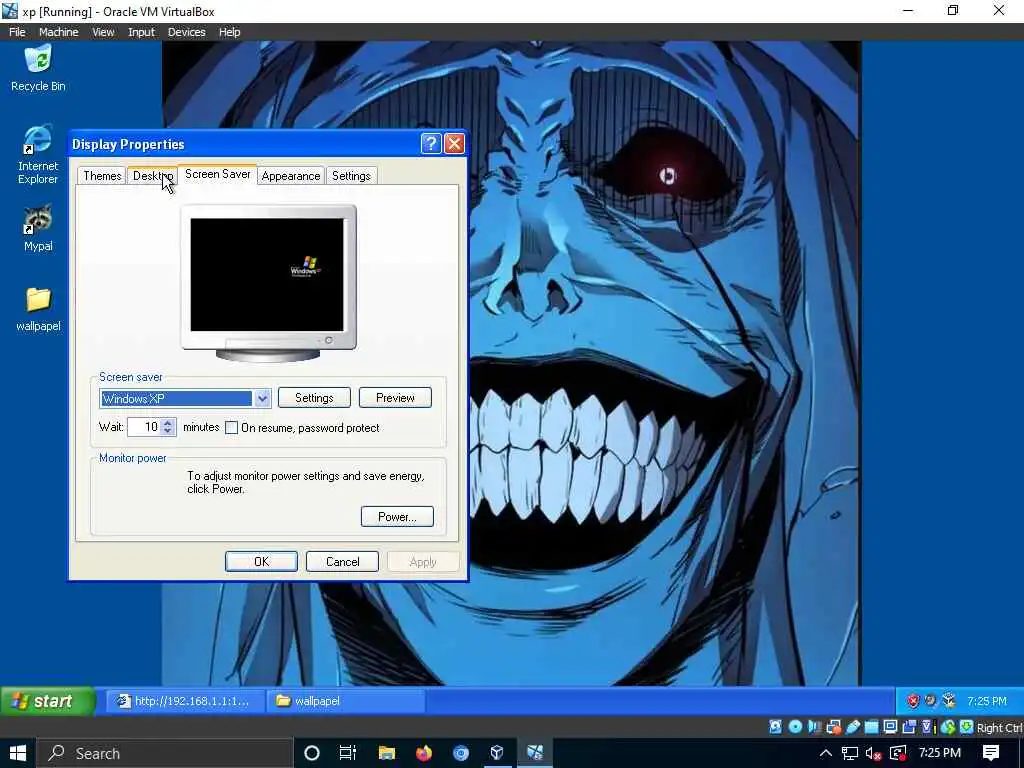The width and height of the screenshot is (1024, 768).
Task: Select the wallpapel folder on the desktop
Action: click(38, 310)
